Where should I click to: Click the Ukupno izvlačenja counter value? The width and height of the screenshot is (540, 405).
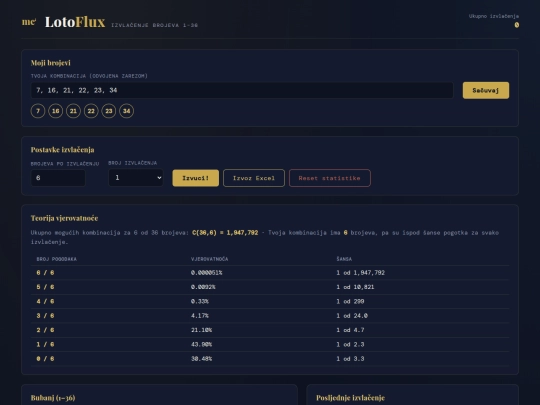coord(517,25)
